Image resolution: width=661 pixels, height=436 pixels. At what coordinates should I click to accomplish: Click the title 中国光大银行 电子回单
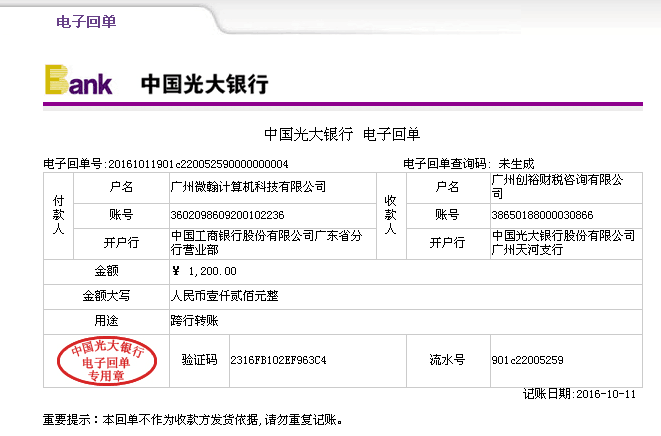[x=342, y=134]
